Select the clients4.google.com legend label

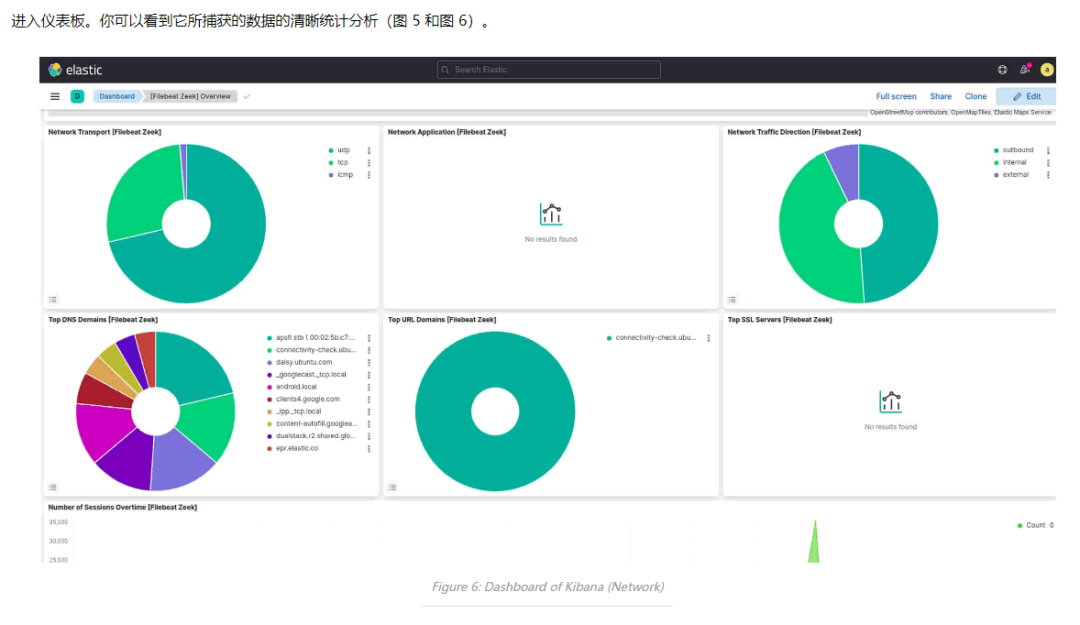pos(308,399)
